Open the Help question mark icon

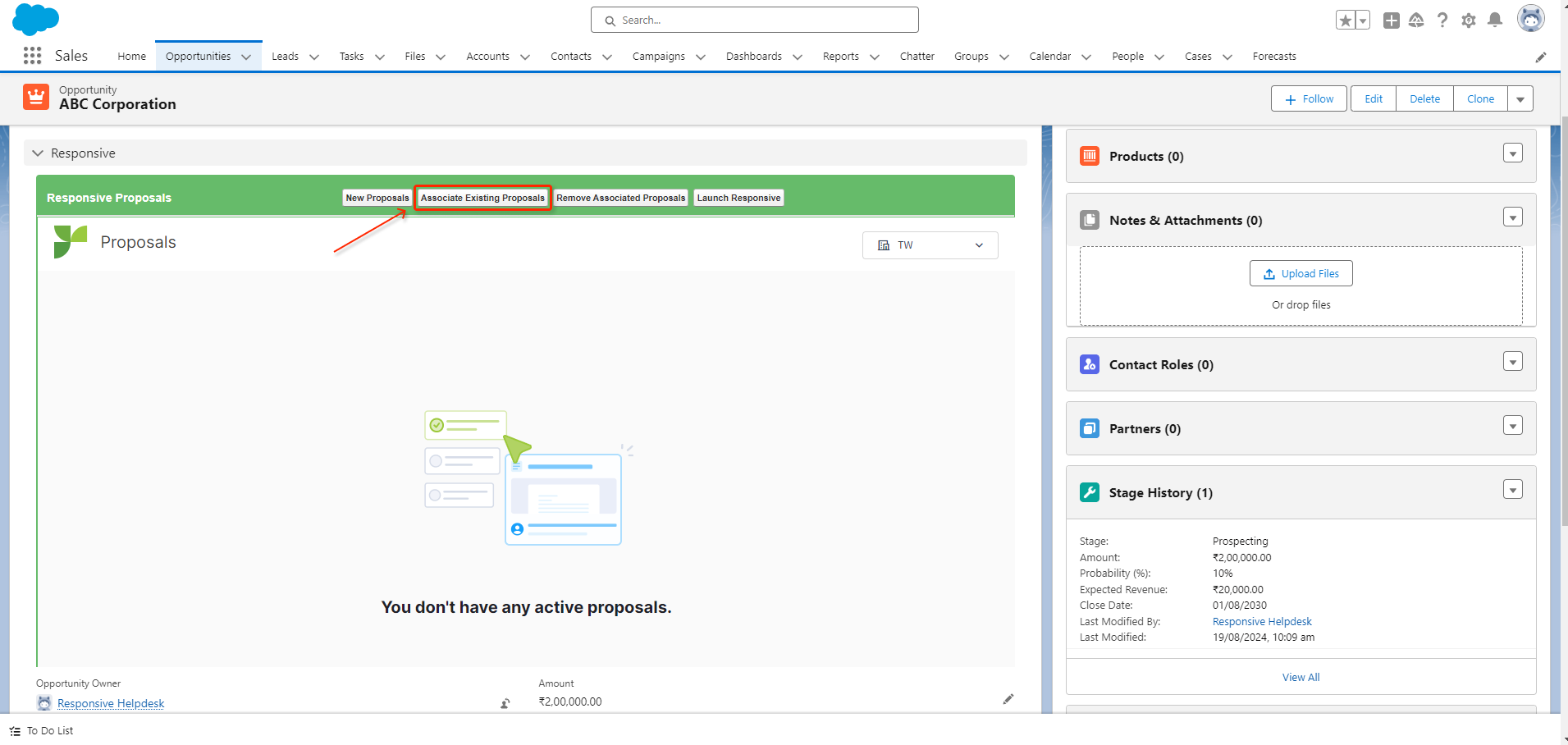click(1442, 21)
